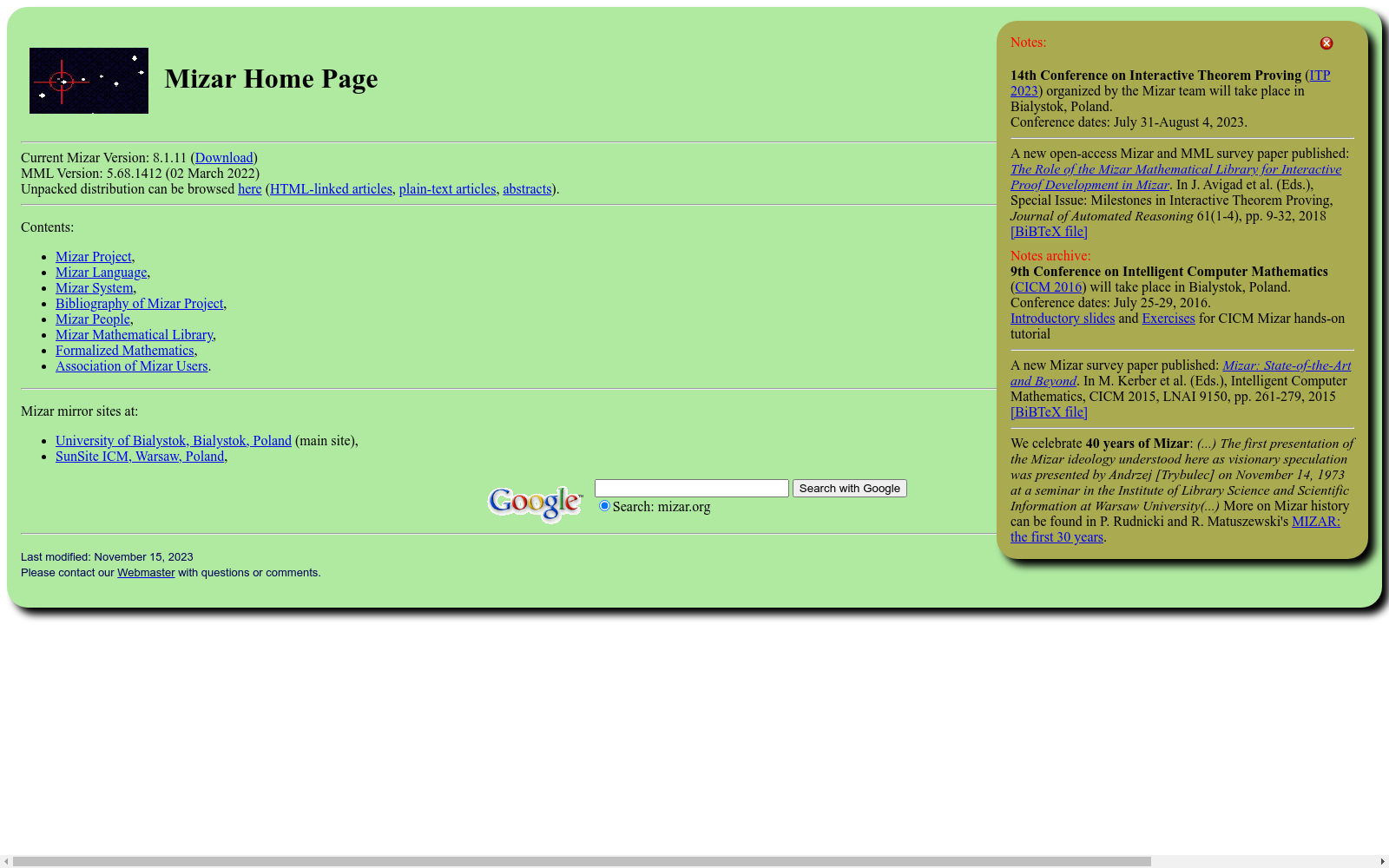Open the abstracts link
Image resolution: width=1389 pixels, height=868 pixels.
click(x=527, y=189)
